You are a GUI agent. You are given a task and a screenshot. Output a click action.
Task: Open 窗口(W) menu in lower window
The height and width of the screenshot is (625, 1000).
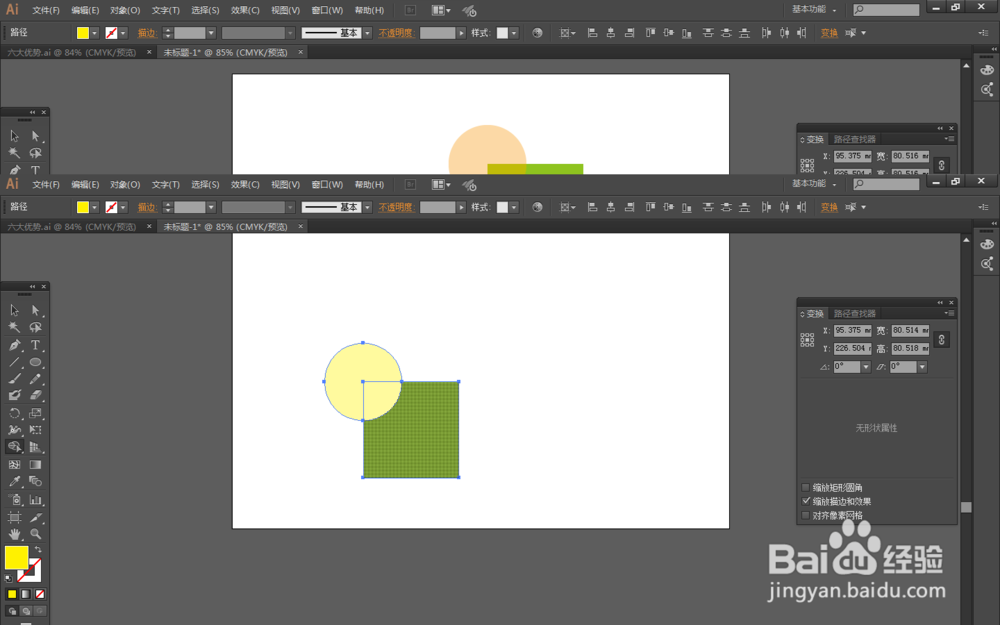[327, 184]
